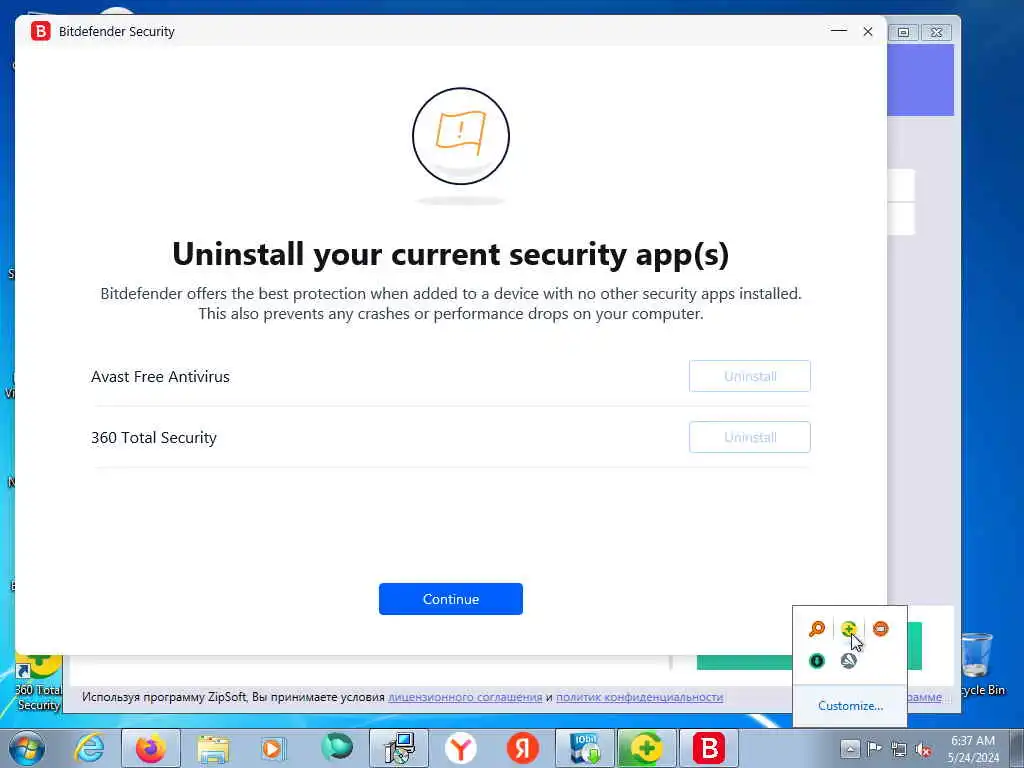This screenshot has height=768, width=1024.
Task: Click the Bitdefender logo in title bar
Action: [x=40, y=31]
